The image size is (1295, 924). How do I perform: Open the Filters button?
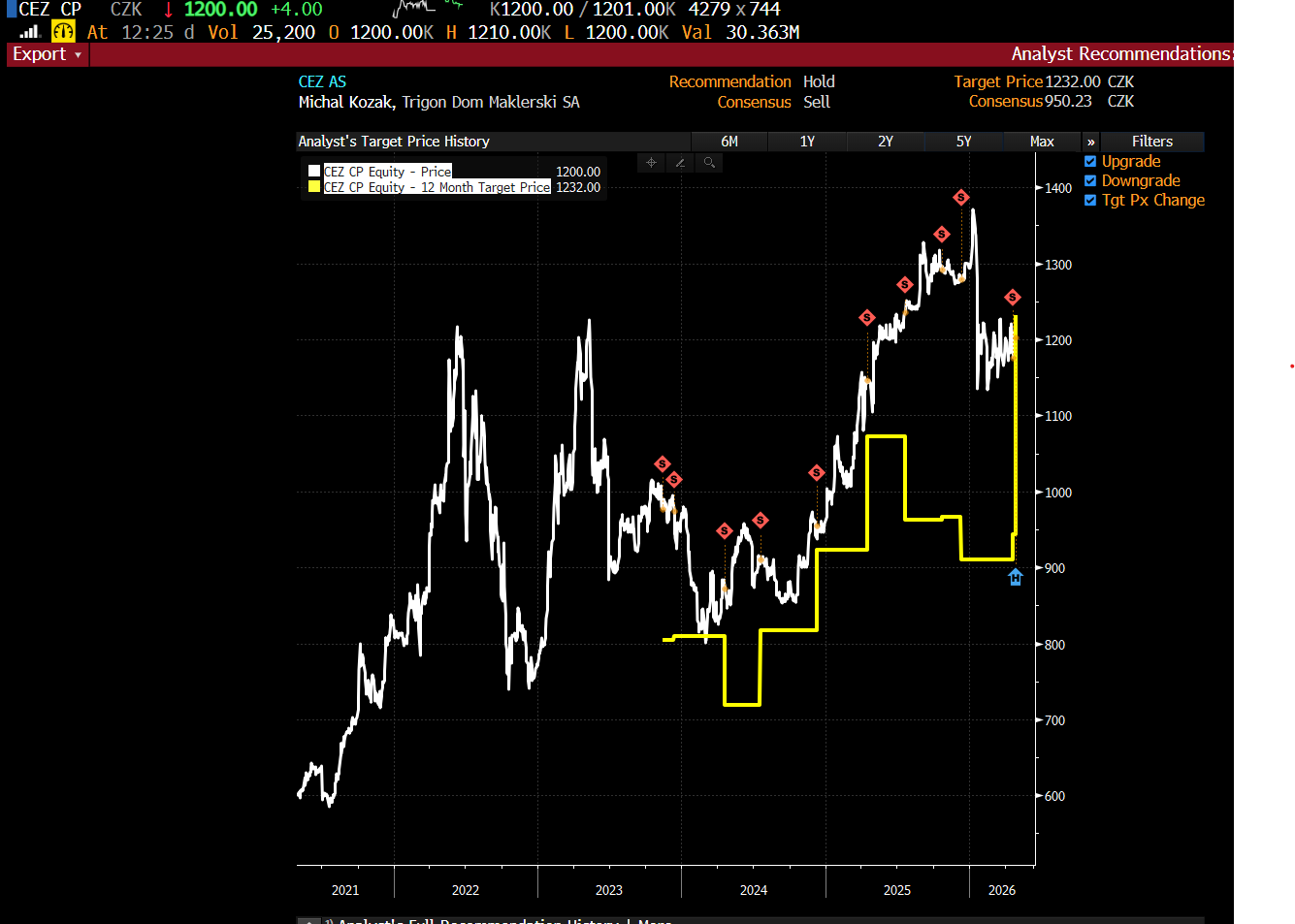(x=1152, y=142)
